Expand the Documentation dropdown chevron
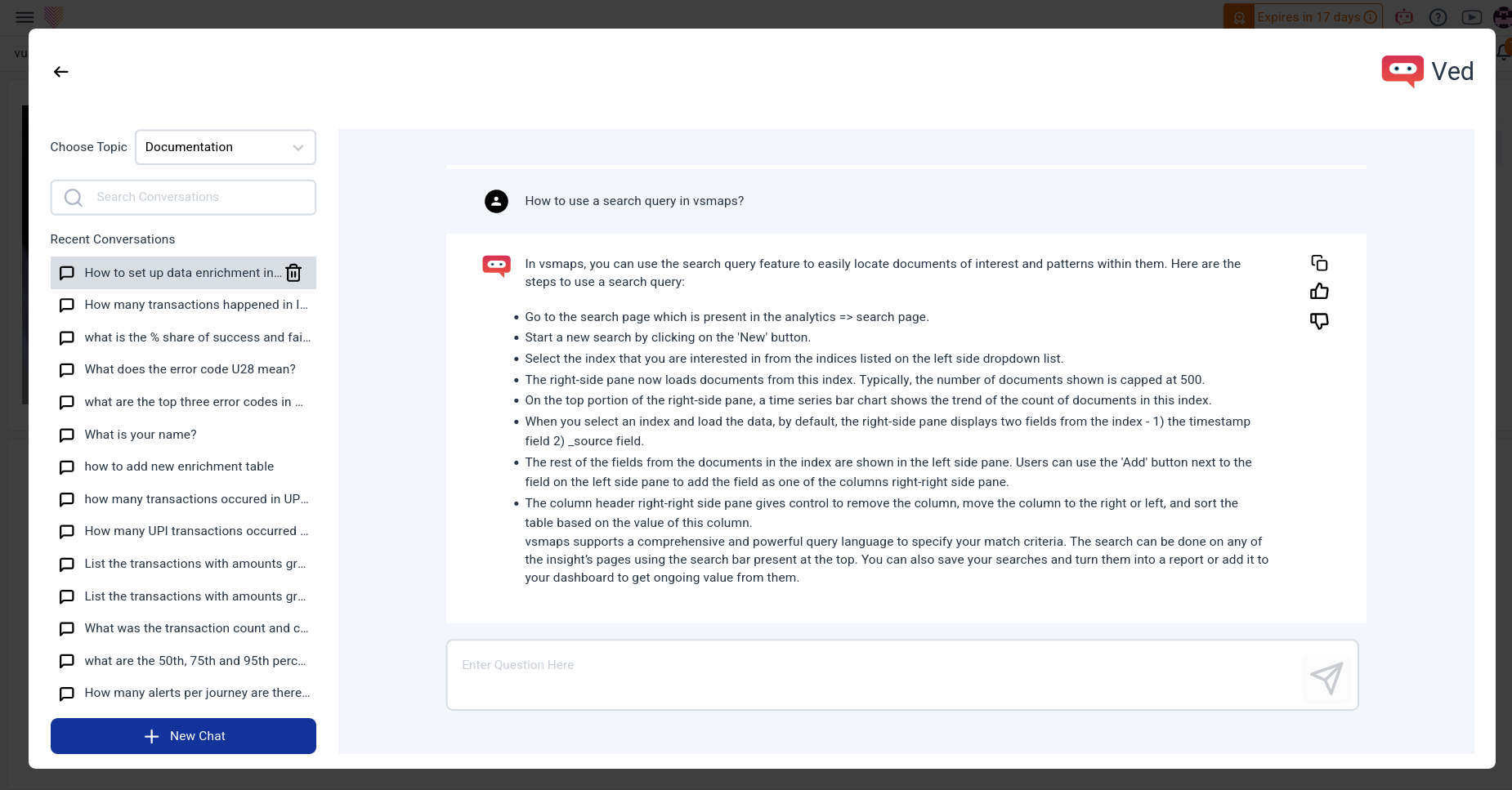 pyautogui.click(x=298, y=148)
